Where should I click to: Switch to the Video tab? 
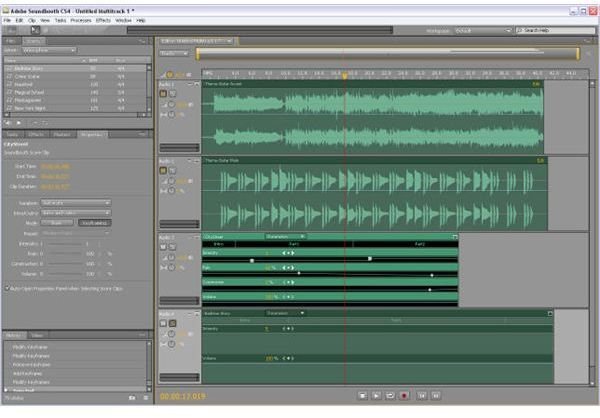tap(37, 335)
